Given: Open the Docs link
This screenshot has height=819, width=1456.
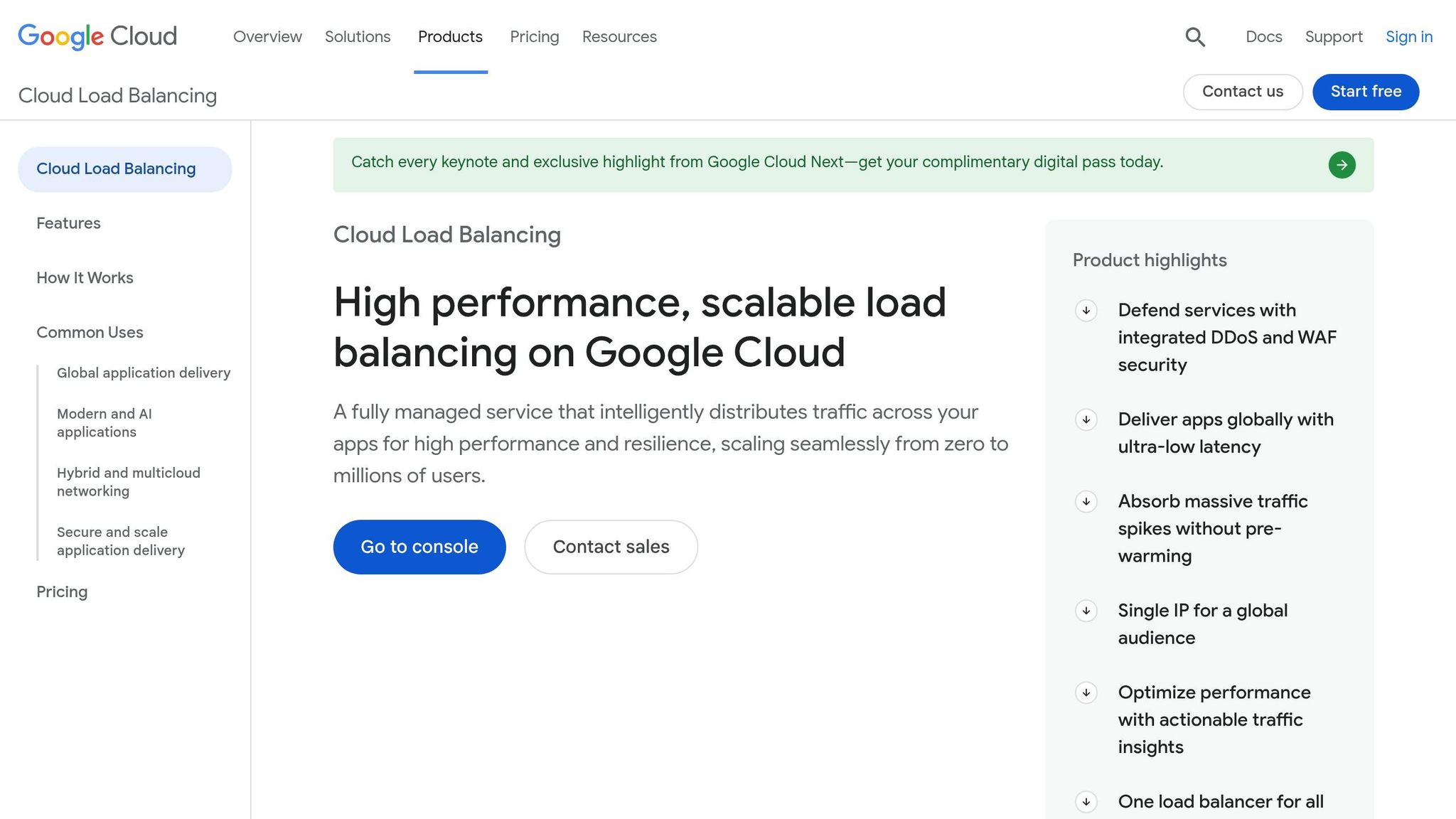Looking at the screenshot, I should point(1263,36).
